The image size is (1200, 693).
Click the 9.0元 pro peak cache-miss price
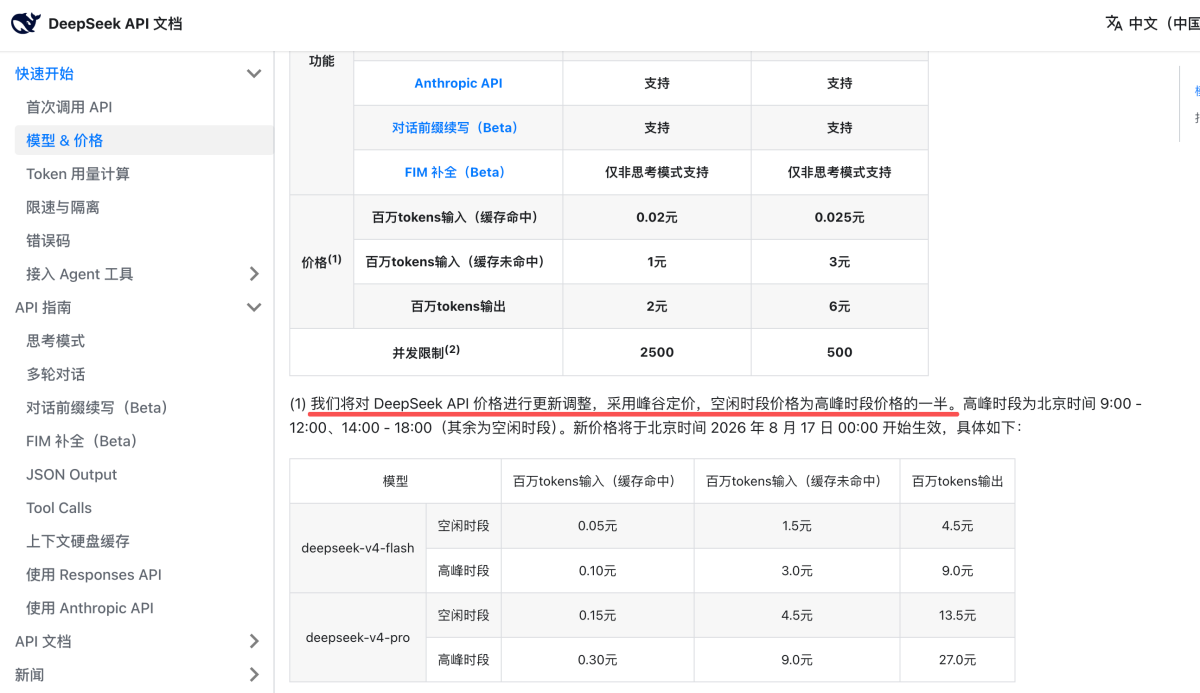pyautogui.click(x=797, y=660)
